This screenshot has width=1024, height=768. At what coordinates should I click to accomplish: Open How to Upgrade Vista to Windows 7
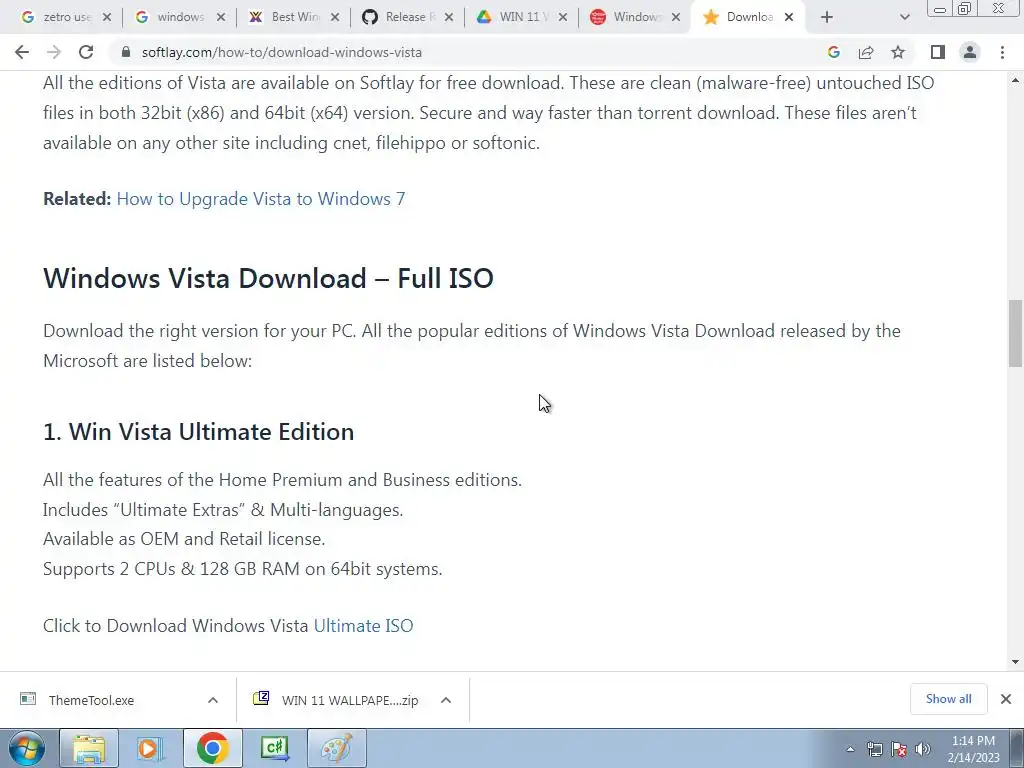[261, 199]
